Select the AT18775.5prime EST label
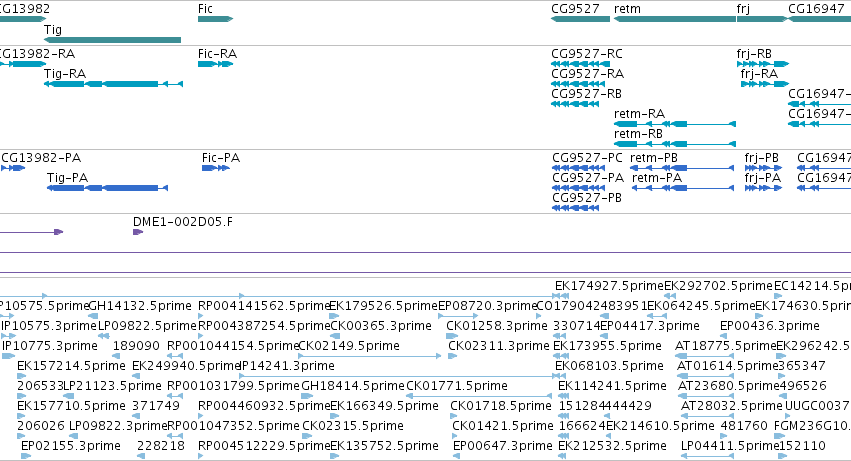851x461 pixels. click(726, 346)
